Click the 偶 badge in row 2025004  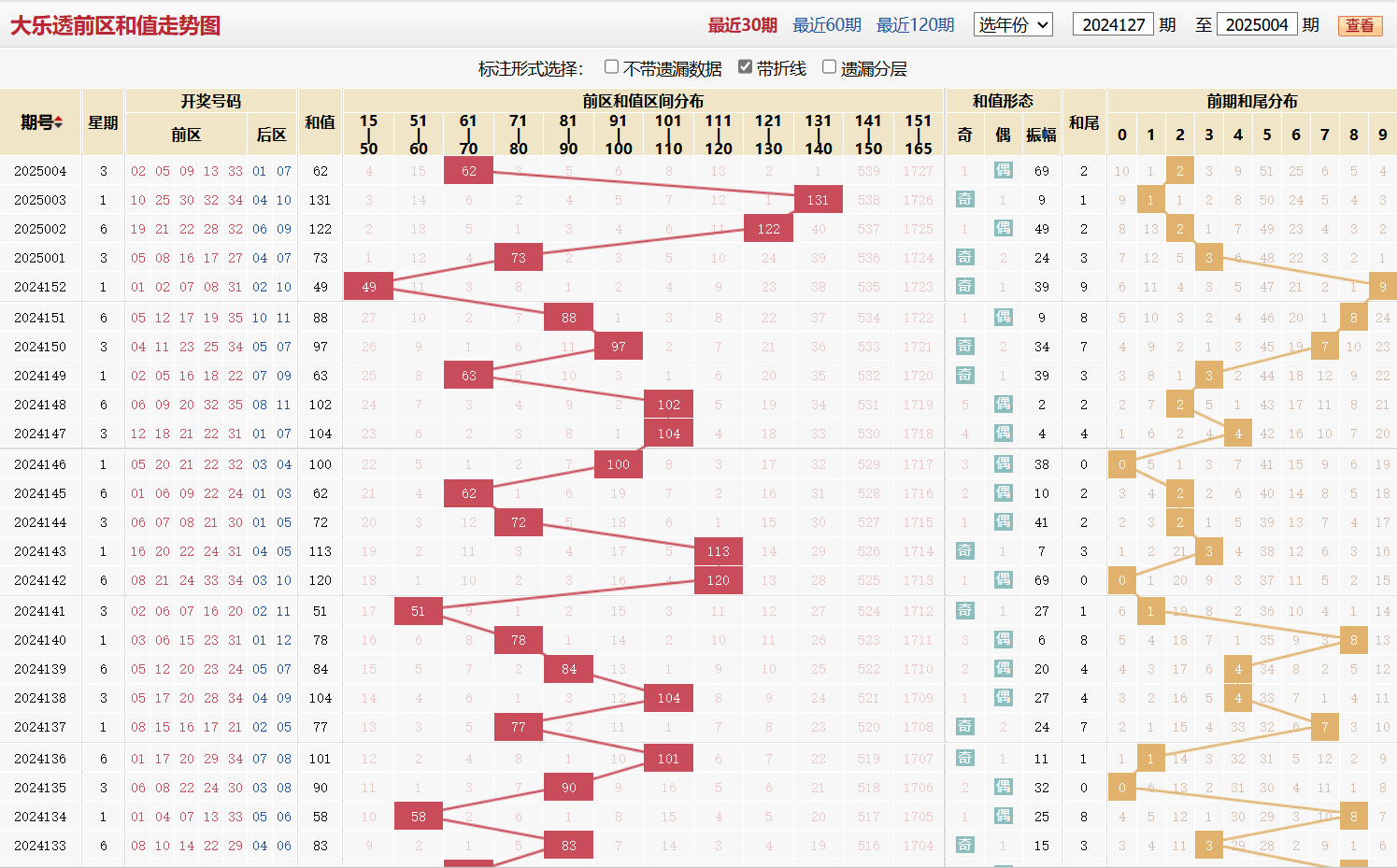(x=1003, y=171)
